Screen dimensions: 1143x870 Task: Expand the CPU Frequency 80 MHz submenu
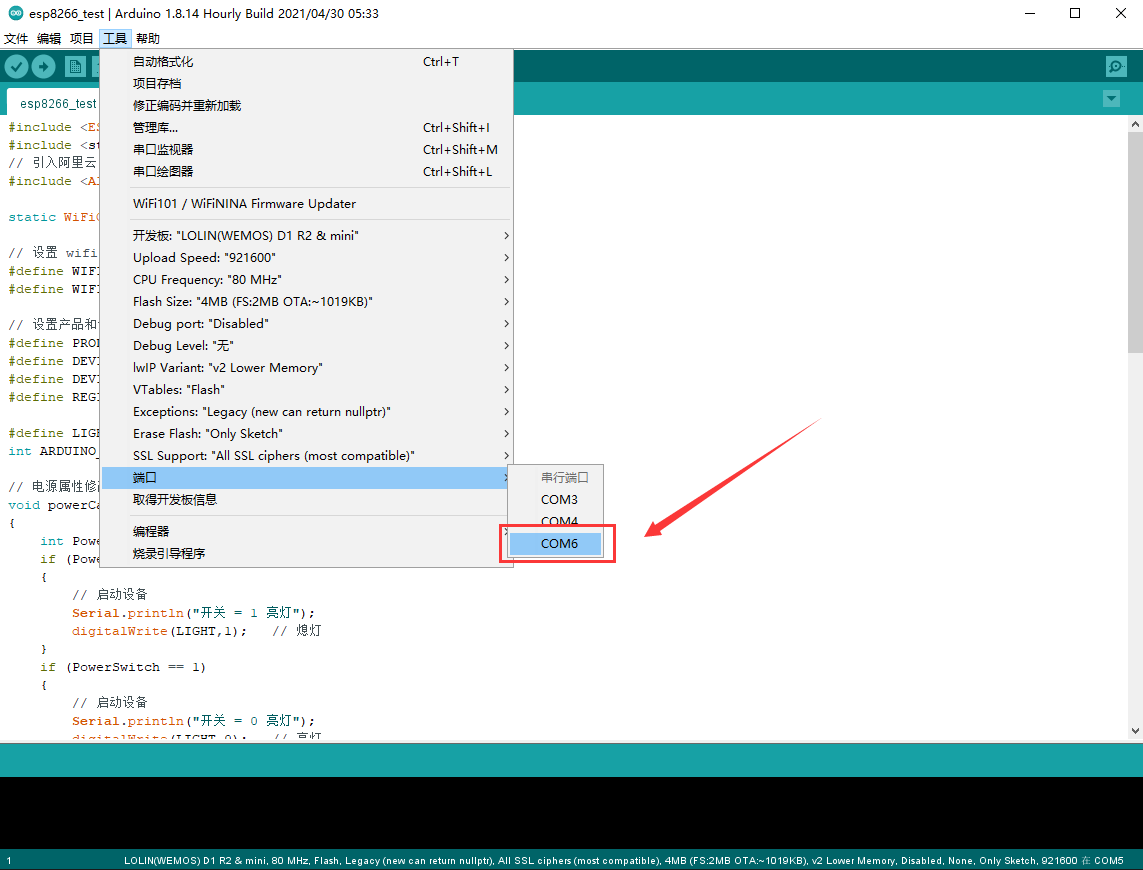tap(305, 279)
